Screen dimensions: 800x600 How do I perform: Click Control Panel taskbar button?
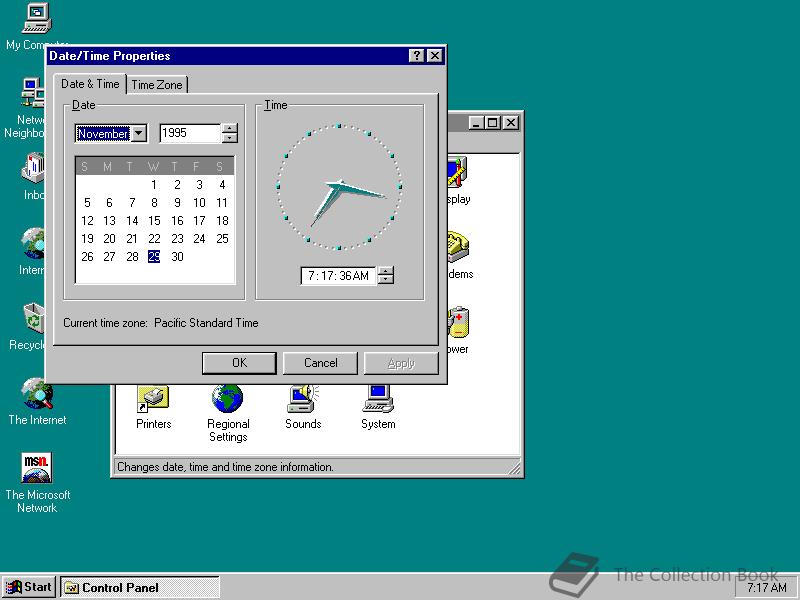140,588
